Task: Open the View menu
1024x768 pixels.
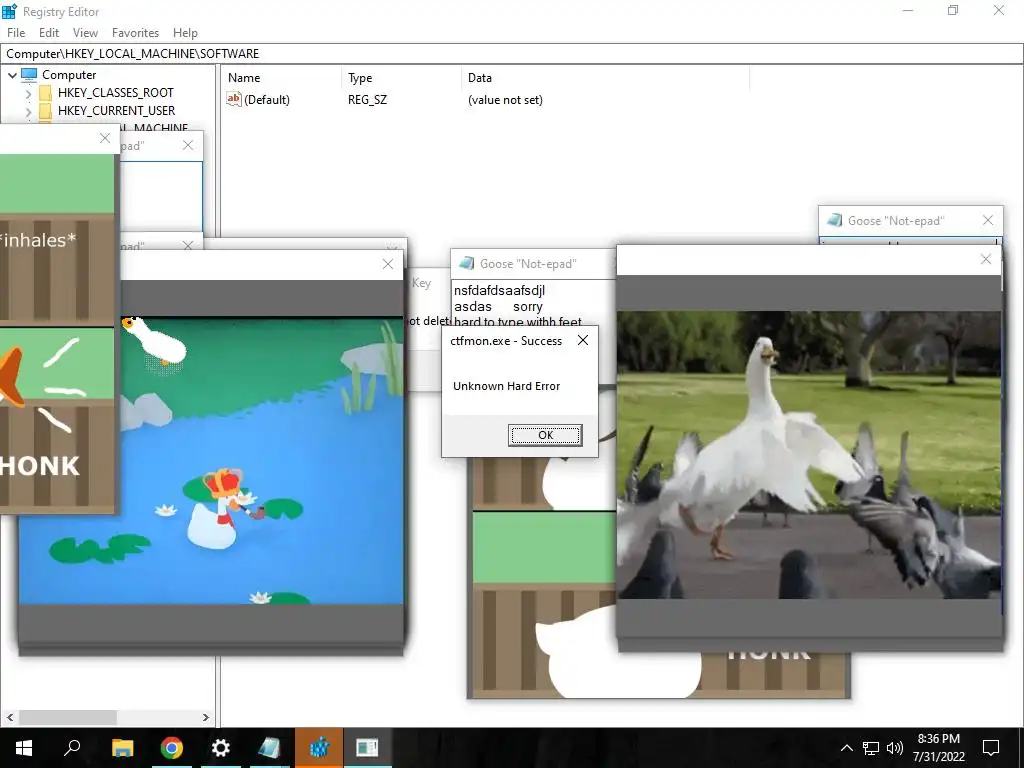Action: [x=85, y=33]
